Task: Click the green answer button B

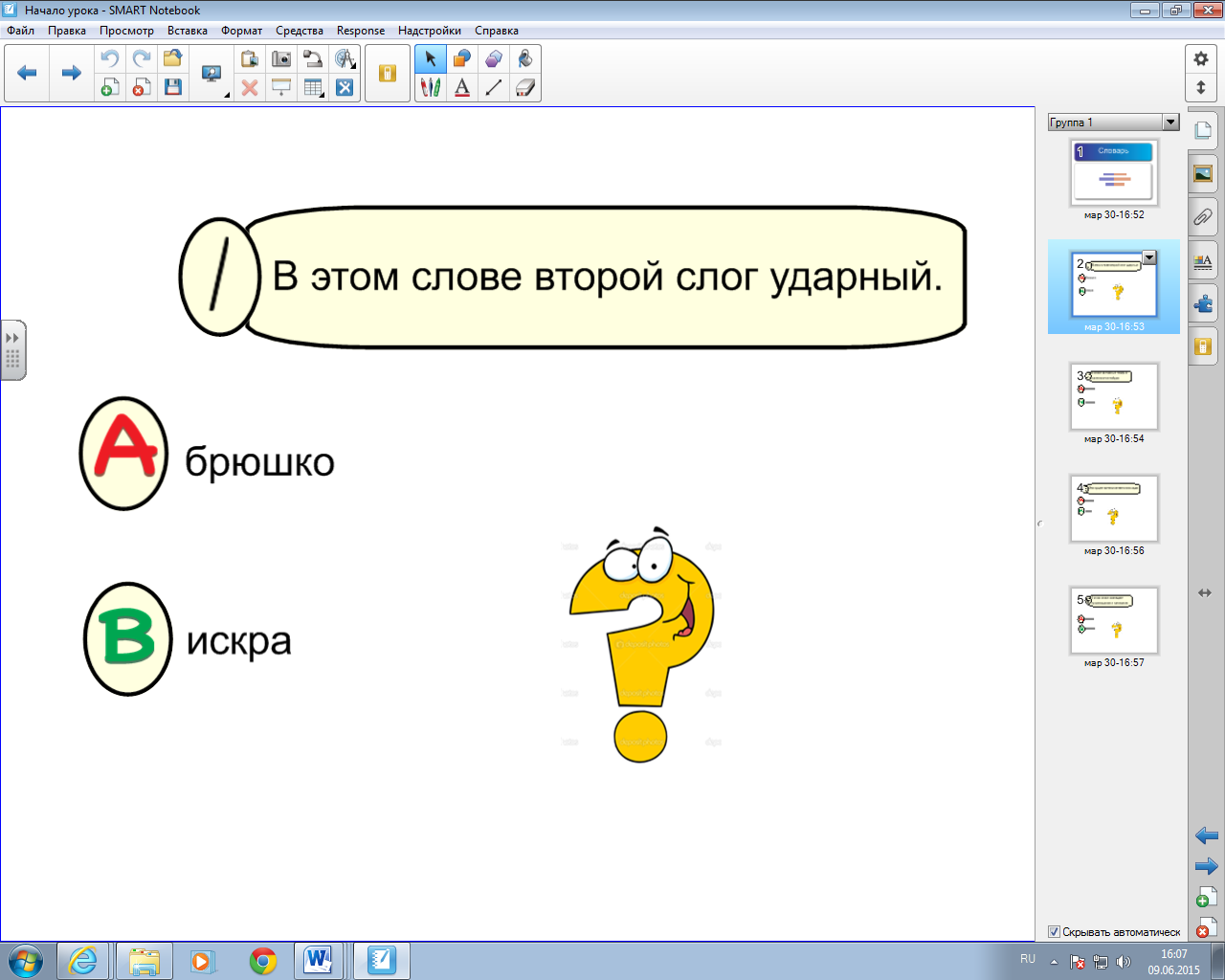Action: 128,639
